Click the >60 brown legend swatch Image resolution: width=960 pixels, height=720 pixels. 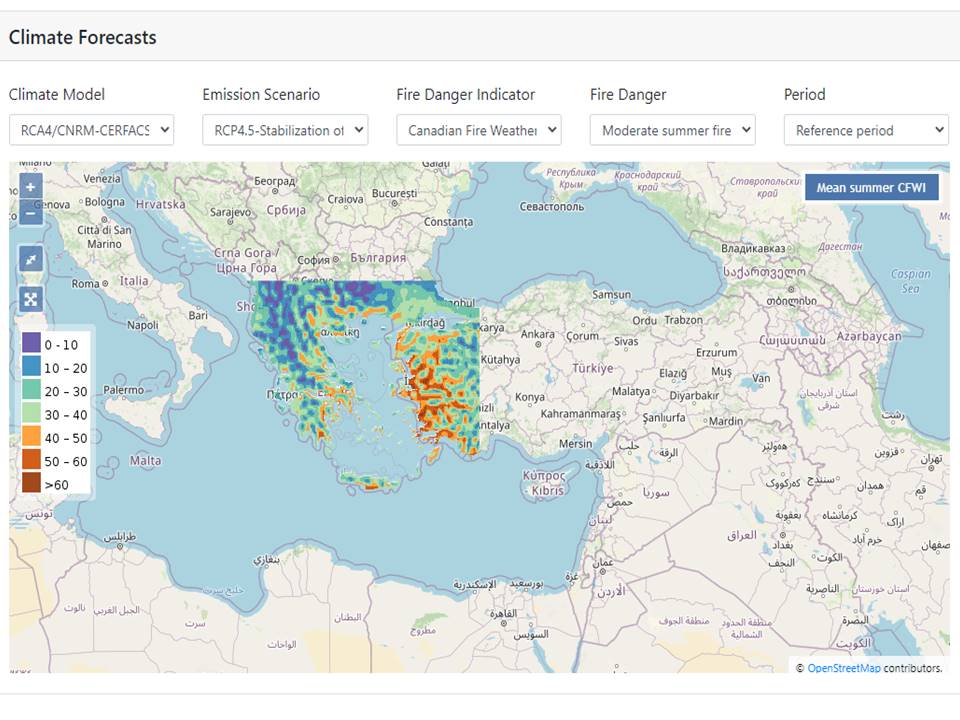[32, 483]
